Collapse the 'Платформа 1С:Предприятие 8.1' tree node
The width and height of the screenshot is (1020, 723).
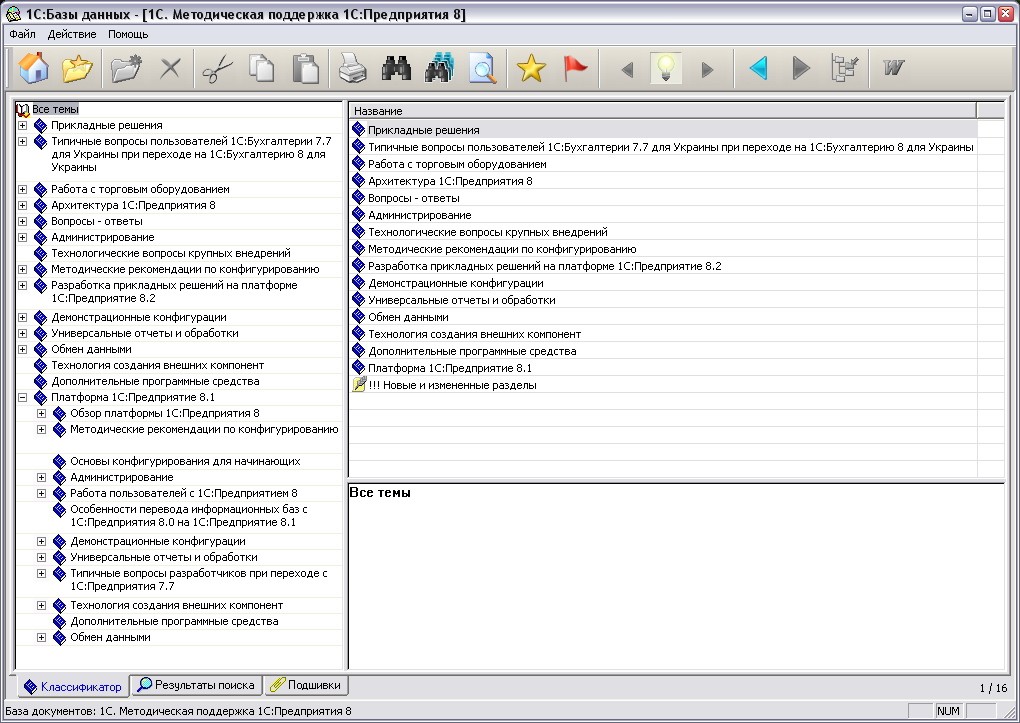pyautogui.click(x=22, y=397)
